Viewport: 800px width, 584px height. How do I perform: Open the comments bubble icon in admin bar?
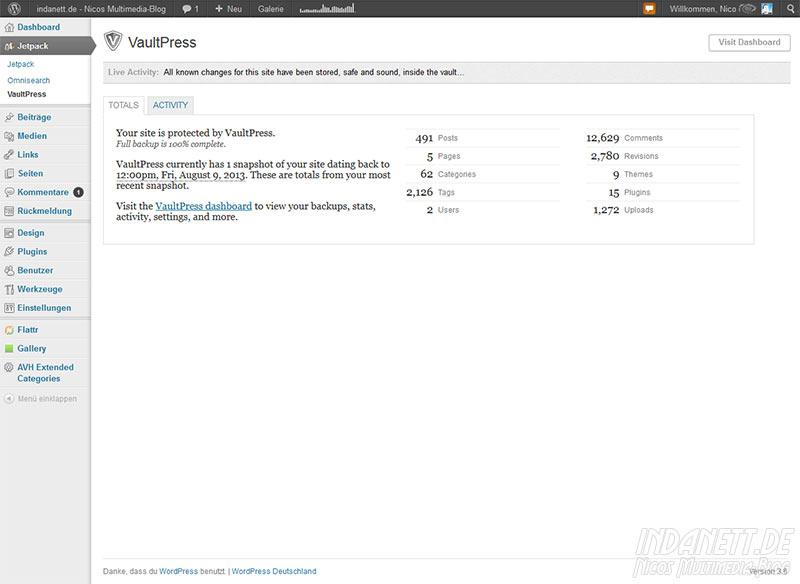coord(187,9)
